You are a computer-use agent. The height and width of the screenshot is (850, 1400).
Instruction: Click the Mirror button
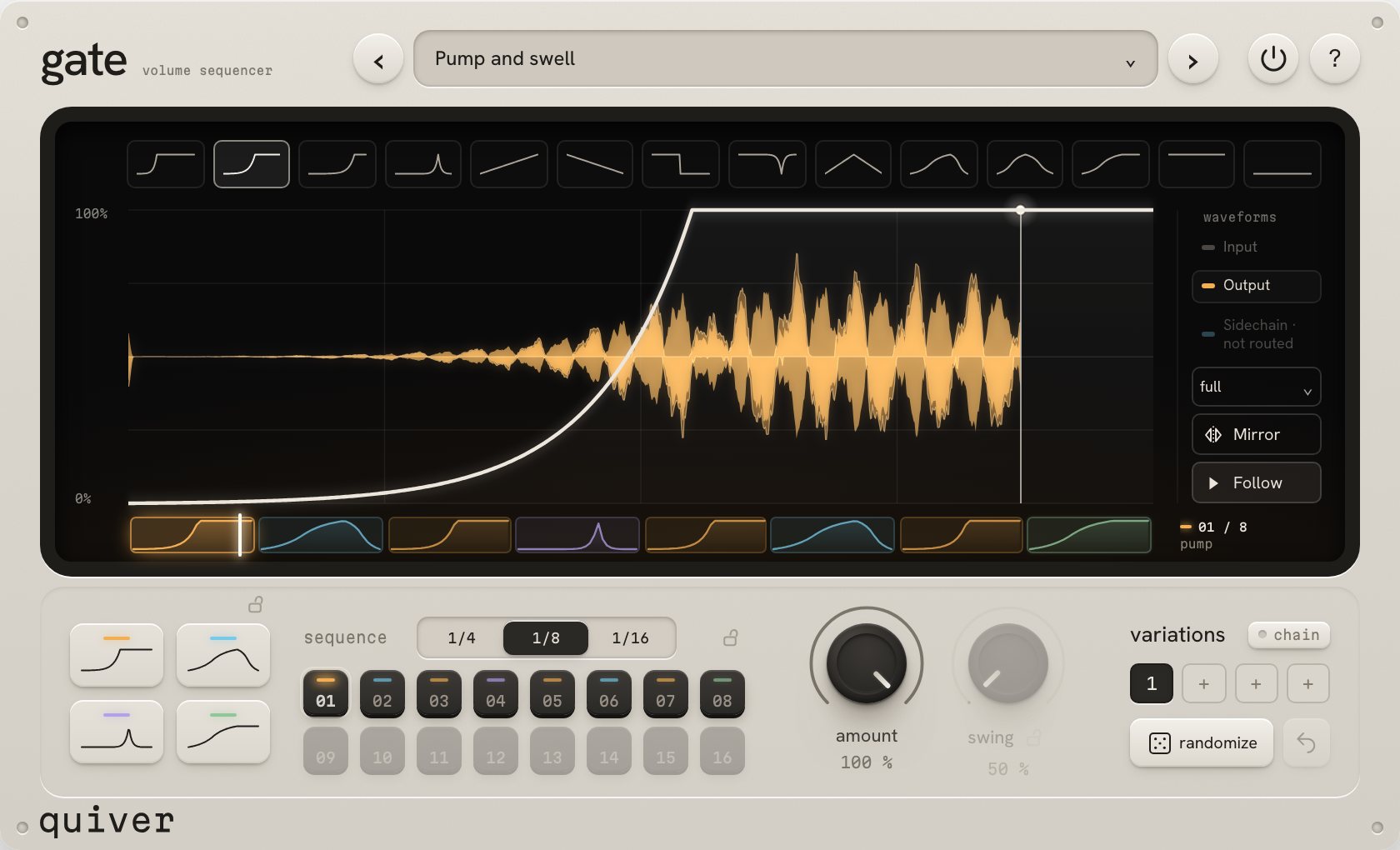pos(1256,434)
